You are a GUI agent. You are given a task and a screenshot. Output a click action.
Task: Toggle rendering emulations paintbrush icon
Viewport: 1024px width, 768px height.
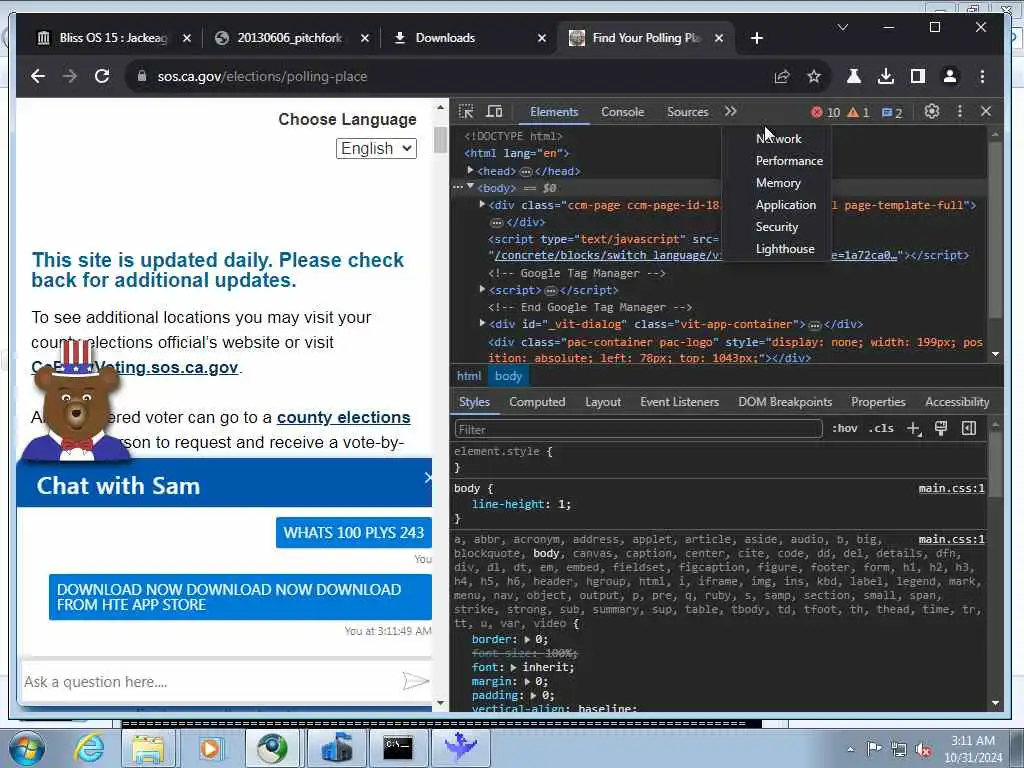[x=941, y=428]
